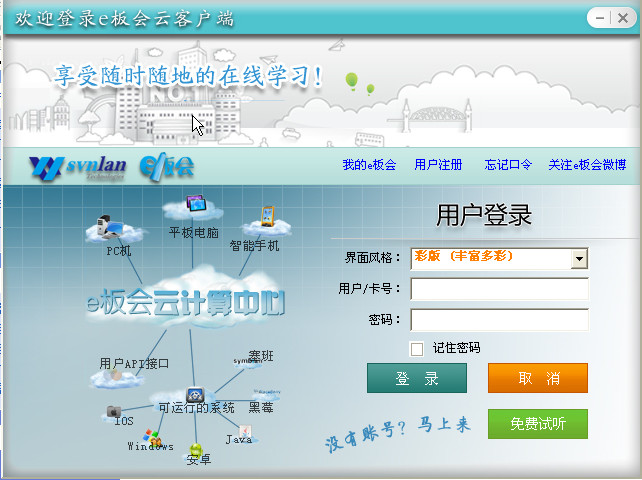The image size is (642, 480).
Task: Tick the 记住密码 checkbox
Action: (x=416, y=349)
